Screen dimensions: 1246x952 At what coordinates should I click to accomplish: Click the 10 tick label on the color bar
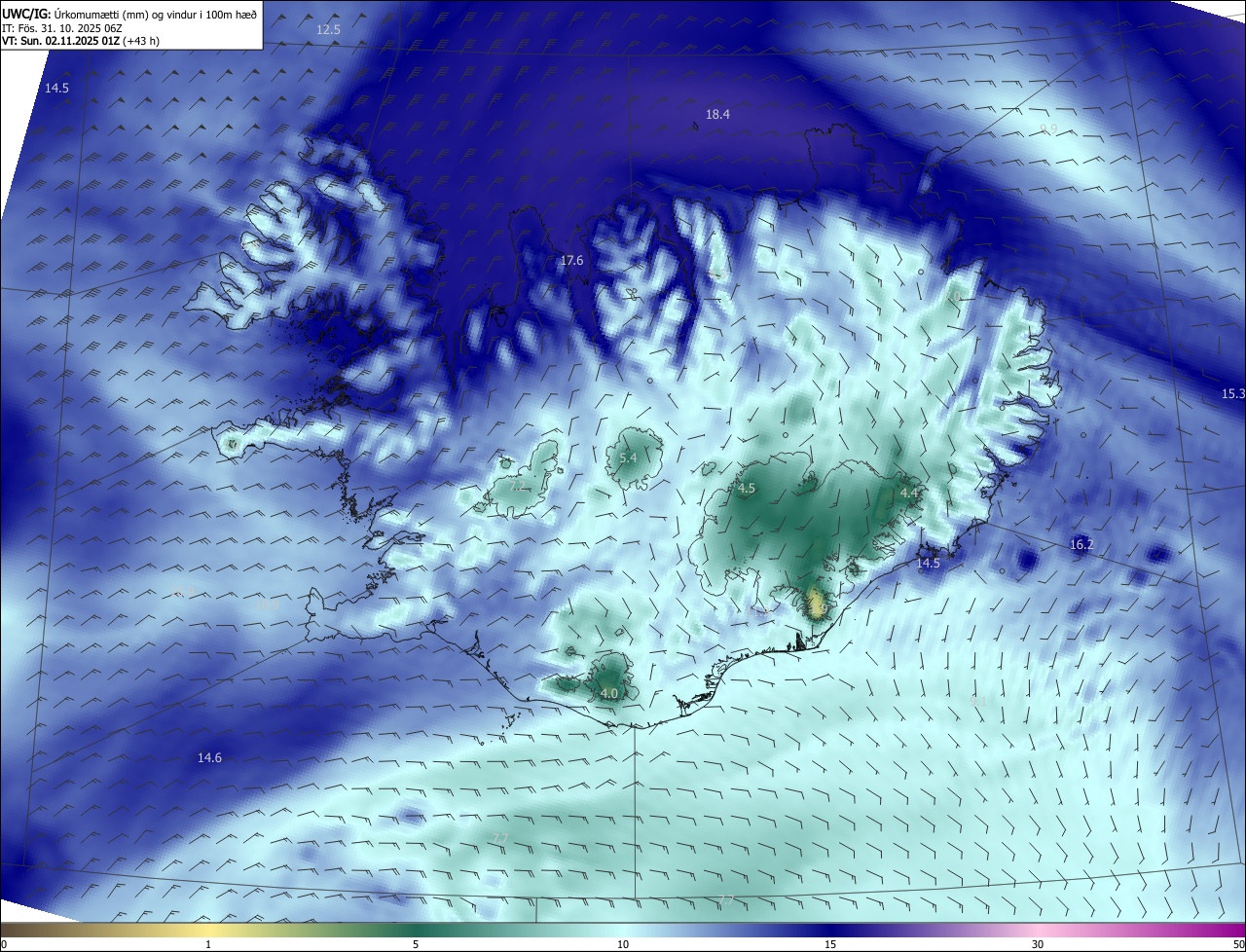click(x=623, y=945)
